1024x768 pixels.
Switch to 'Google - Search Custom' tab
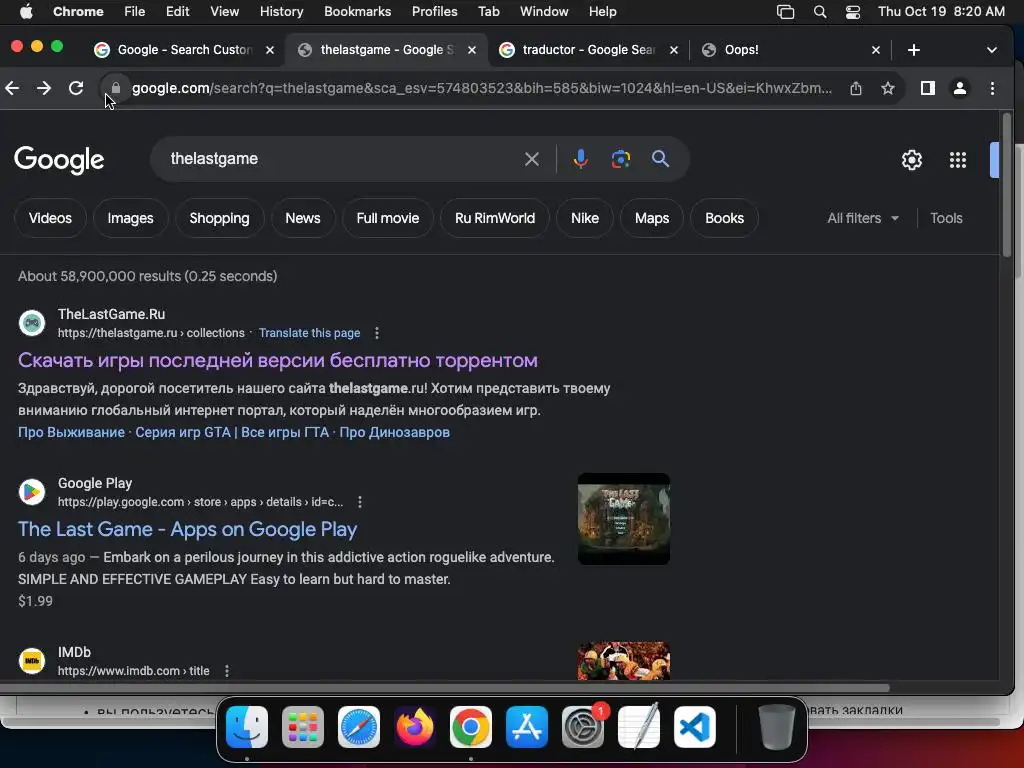tap(183, 50)
